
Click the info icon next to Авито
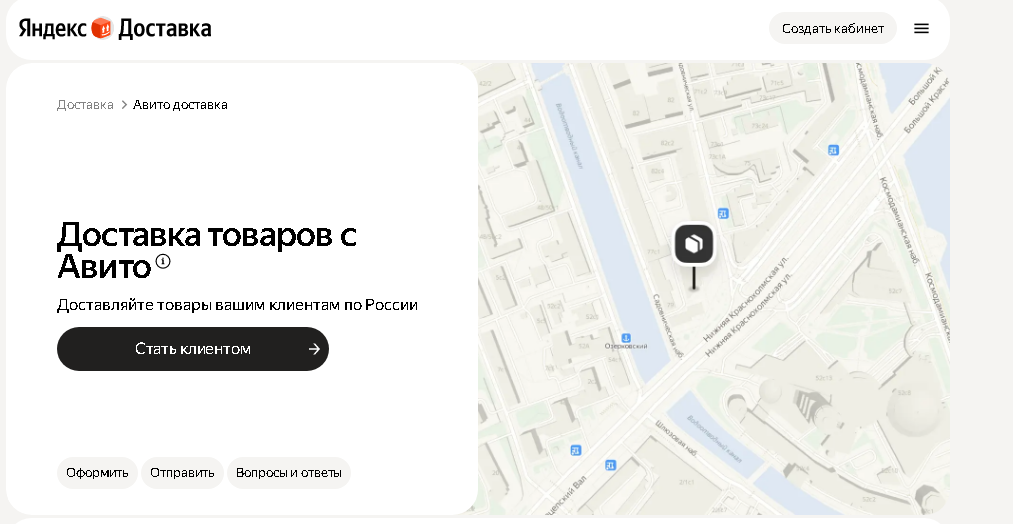click(x=163, y=261)
